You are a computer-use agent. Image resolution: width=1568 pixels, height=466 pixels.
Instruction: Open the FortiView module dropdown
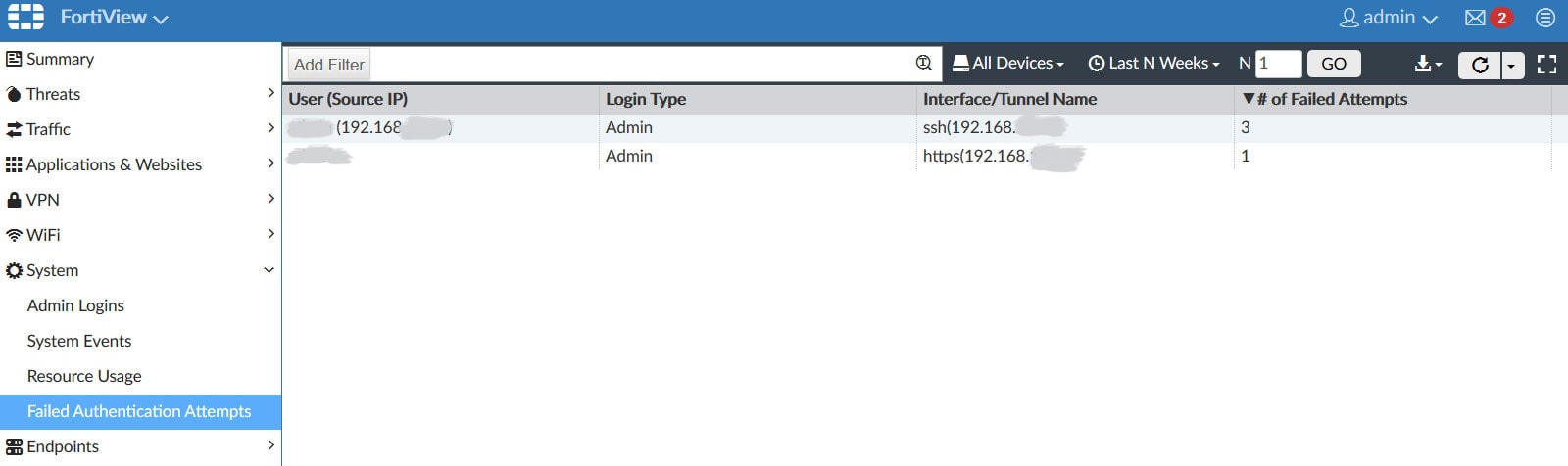[x=114, y=18]
